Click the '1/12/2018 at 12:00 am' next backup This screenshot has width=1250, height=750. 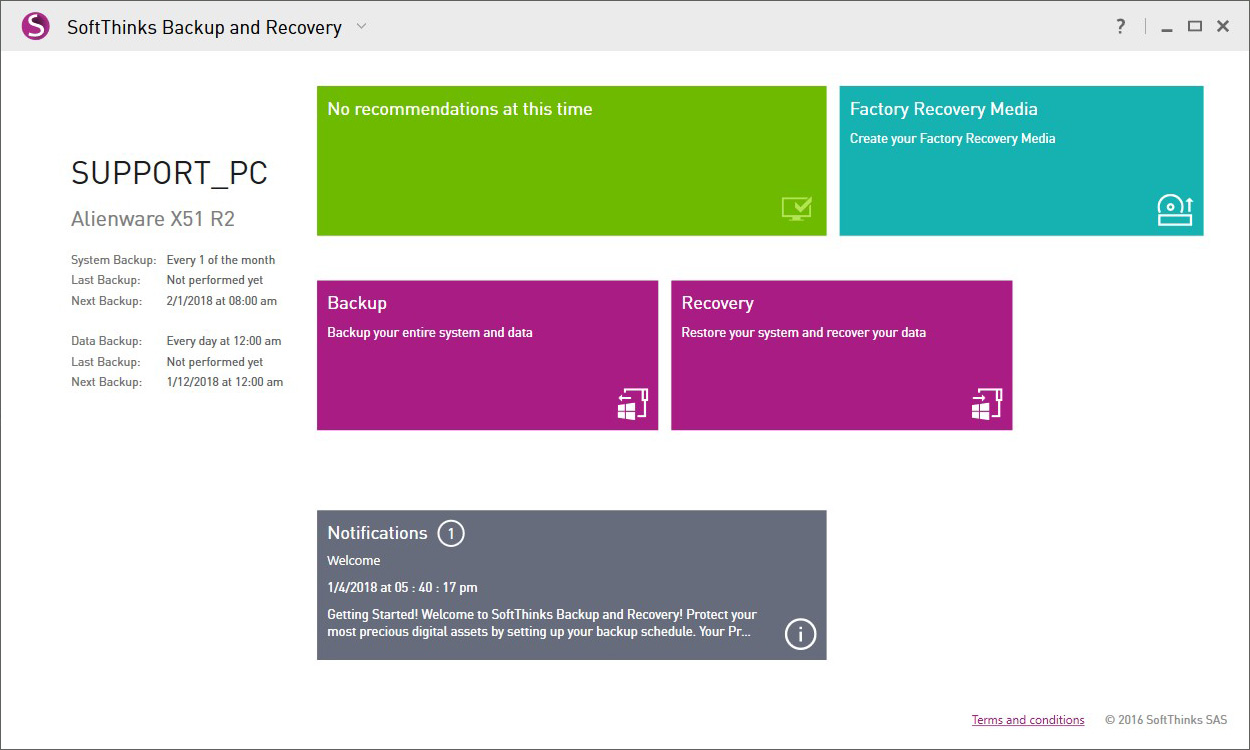click(225, 382)
